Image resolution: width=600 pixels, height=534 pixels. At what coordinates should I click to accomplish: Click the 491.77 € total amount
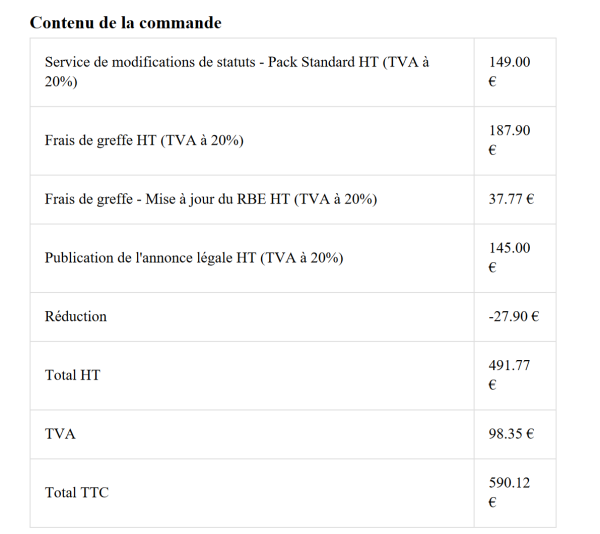[509, 375]
